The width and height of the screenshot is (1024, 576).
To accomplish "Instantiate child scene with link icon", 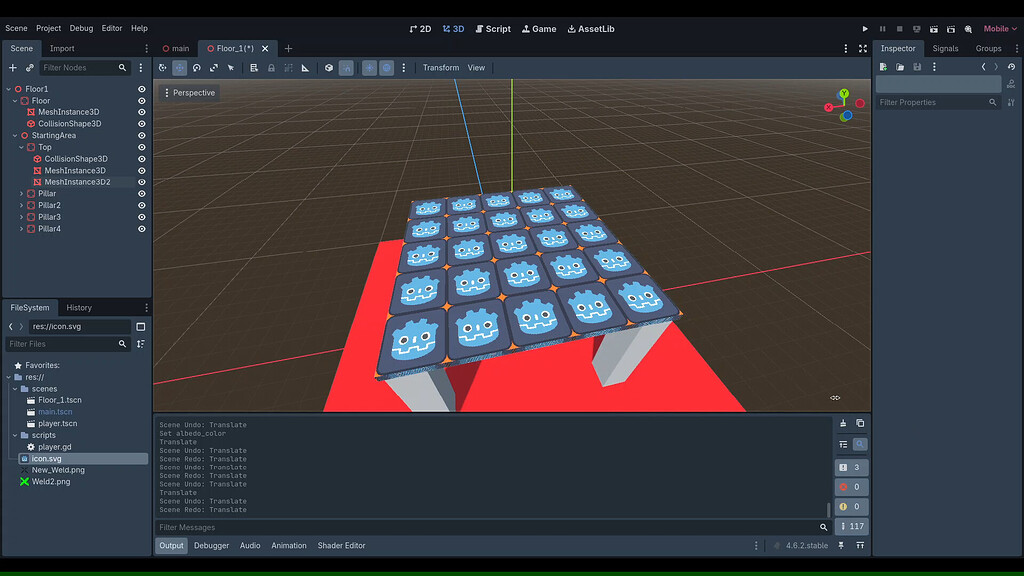I will 29,68.
